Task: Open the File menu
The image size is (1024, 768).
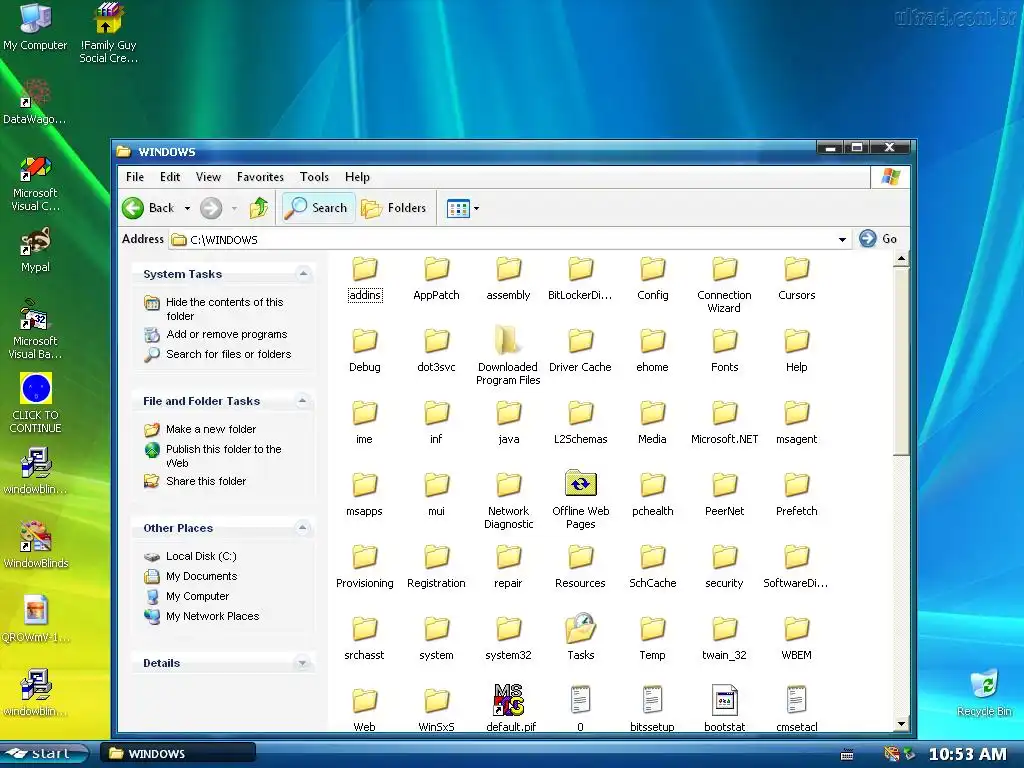Action: (135, 177)
